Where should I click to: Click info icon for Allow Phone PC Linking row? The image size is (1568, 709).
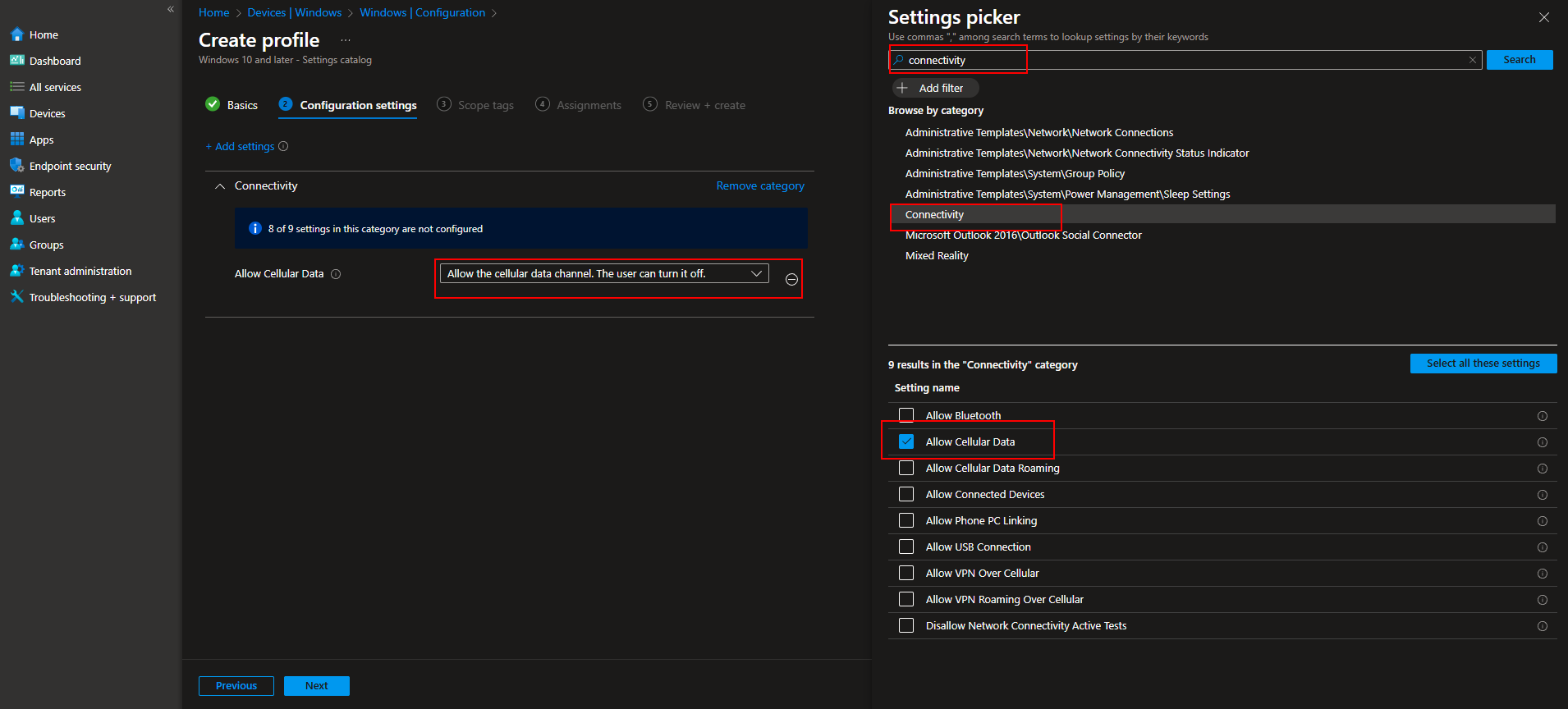1543,521
